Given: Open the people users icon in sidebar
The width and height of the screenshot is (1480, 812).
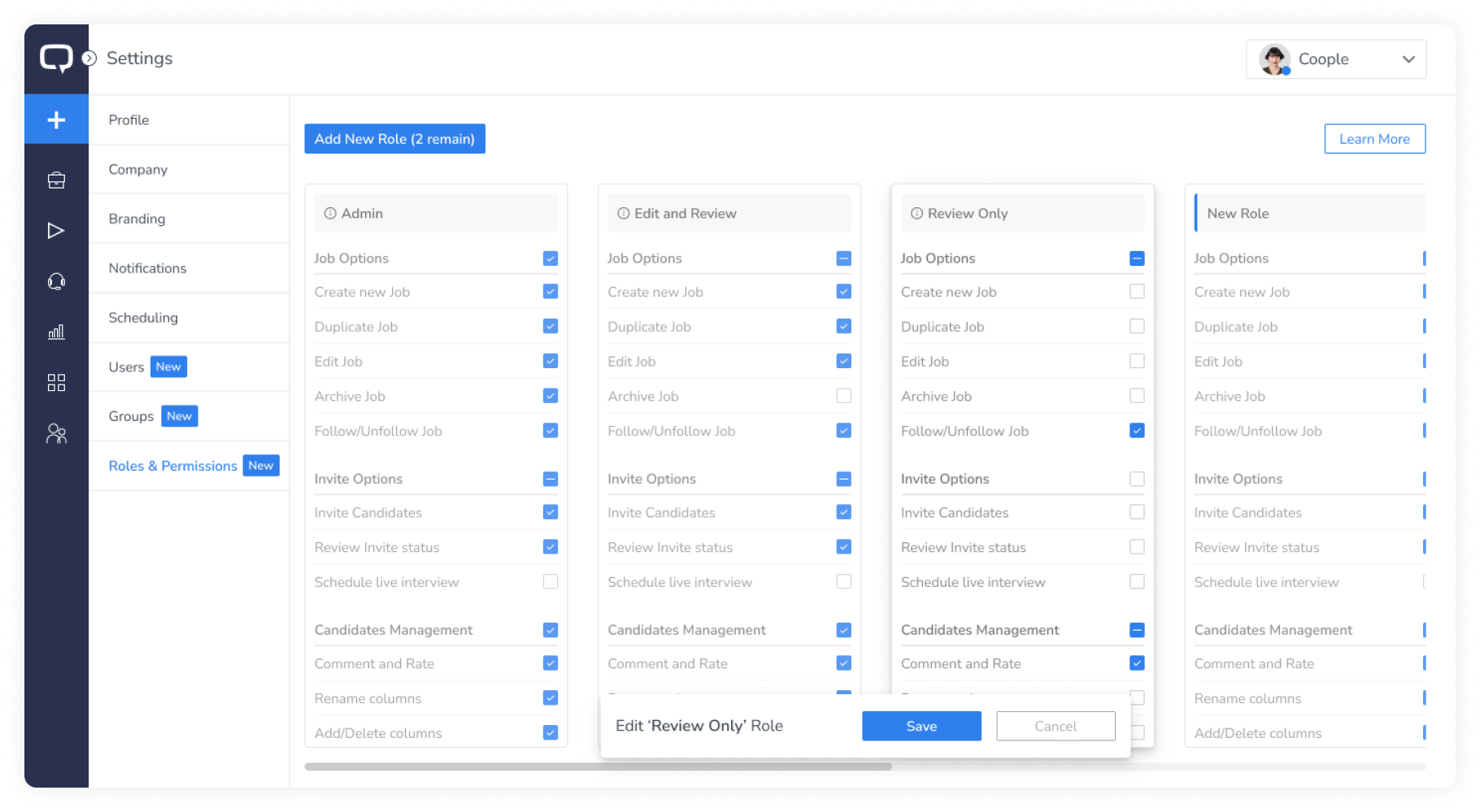Looking at the screenshot, I should (x=56, y=434).
